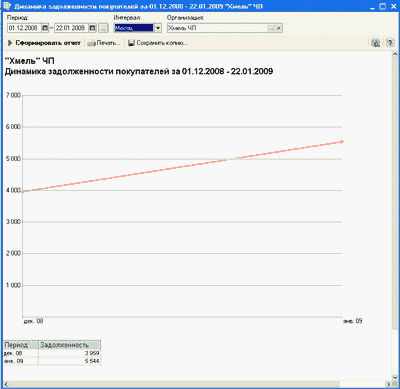Select table header Задолженность
The image size is (400, 389).
click(x=69, y=345)
